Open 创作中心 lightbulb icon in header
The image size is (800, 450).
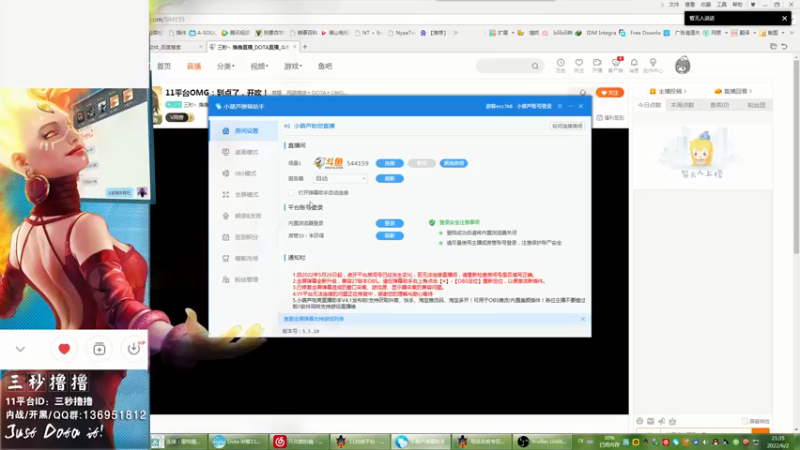(653, 65)
